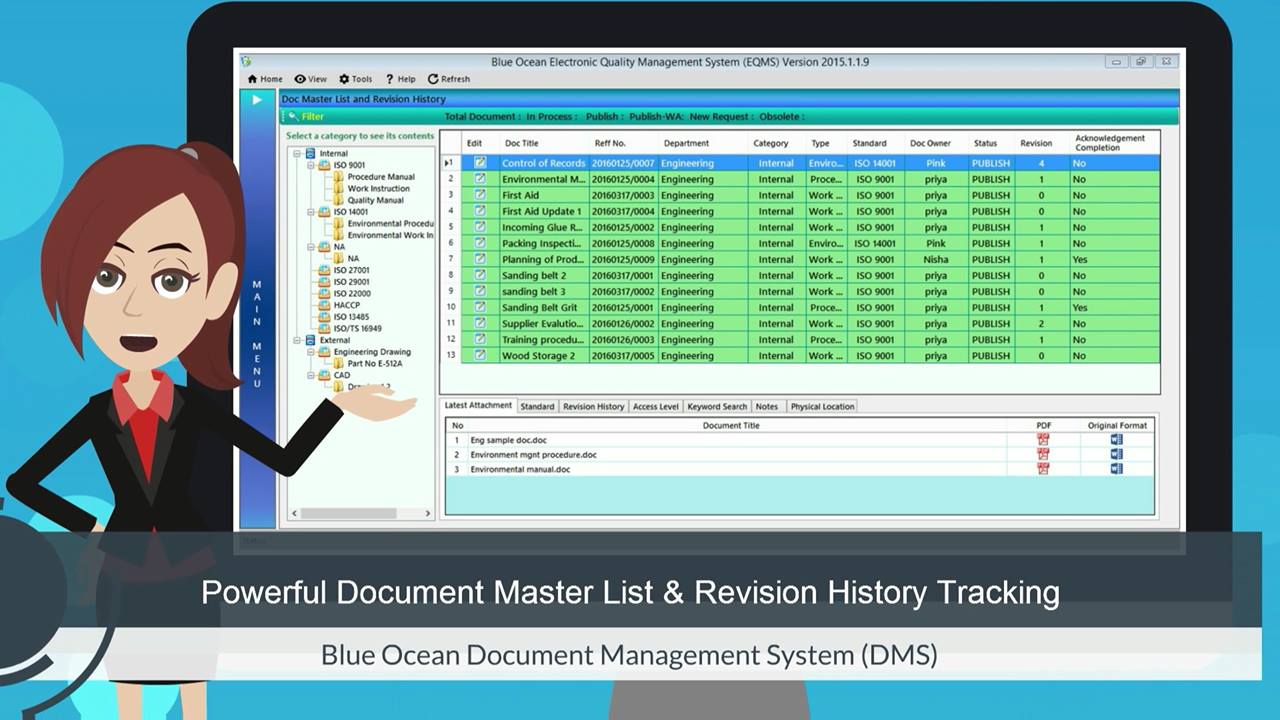
Task: Click the tree scrollbar right arrow
Action: [428, 513]
